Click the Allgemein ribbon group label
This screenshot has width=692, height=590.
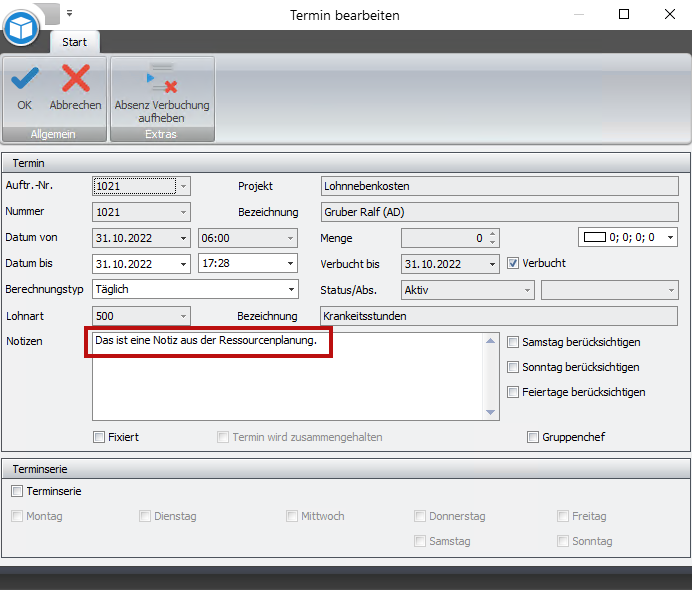[x=53, y=134]
